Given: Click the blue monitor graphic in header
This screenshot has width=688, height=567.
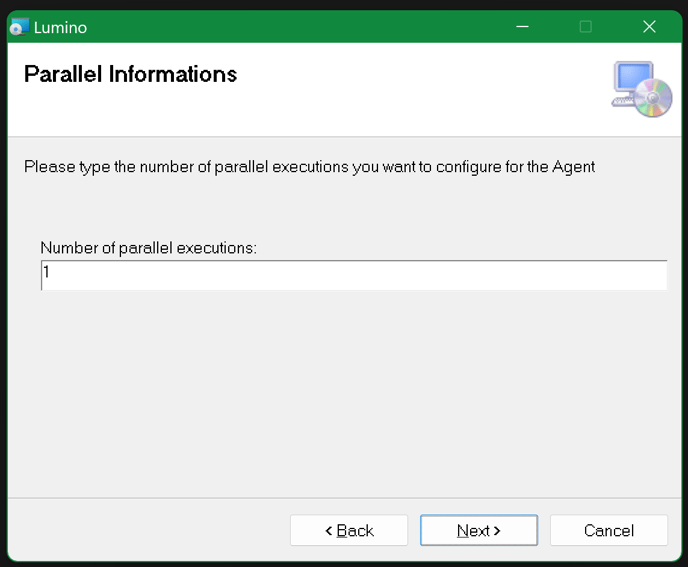Looking at the screenshot, I should (x=634, y=77).
